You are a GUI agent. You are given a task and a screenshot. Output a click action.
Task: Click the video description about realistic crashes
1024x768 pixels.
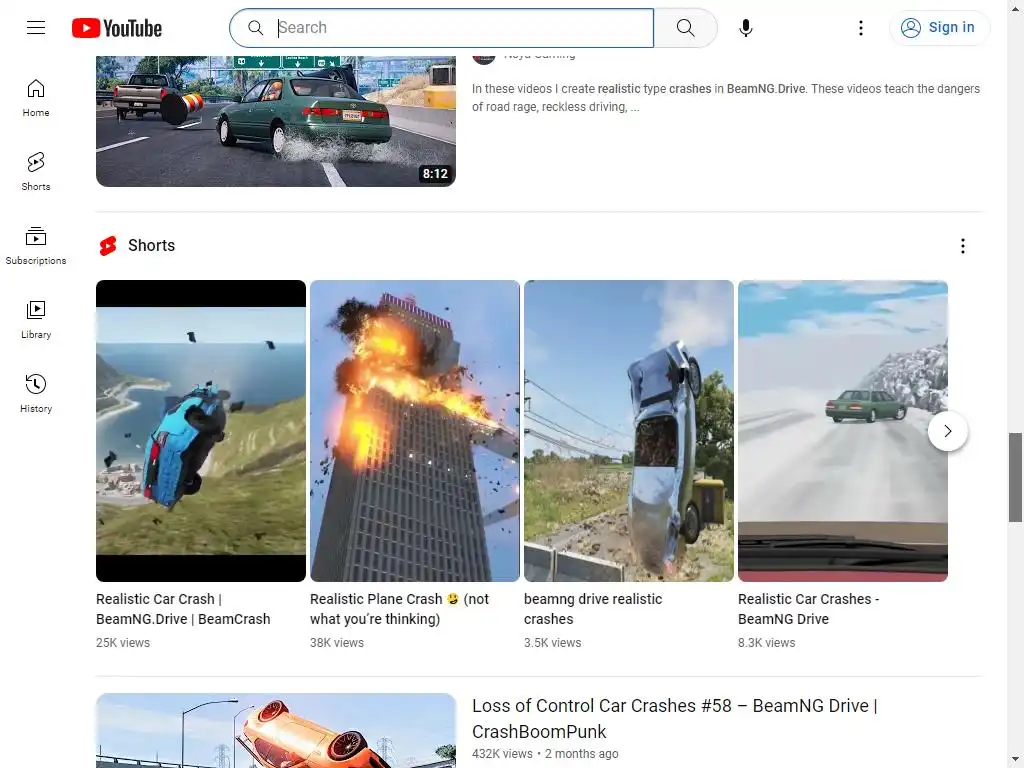pos(726,97)
